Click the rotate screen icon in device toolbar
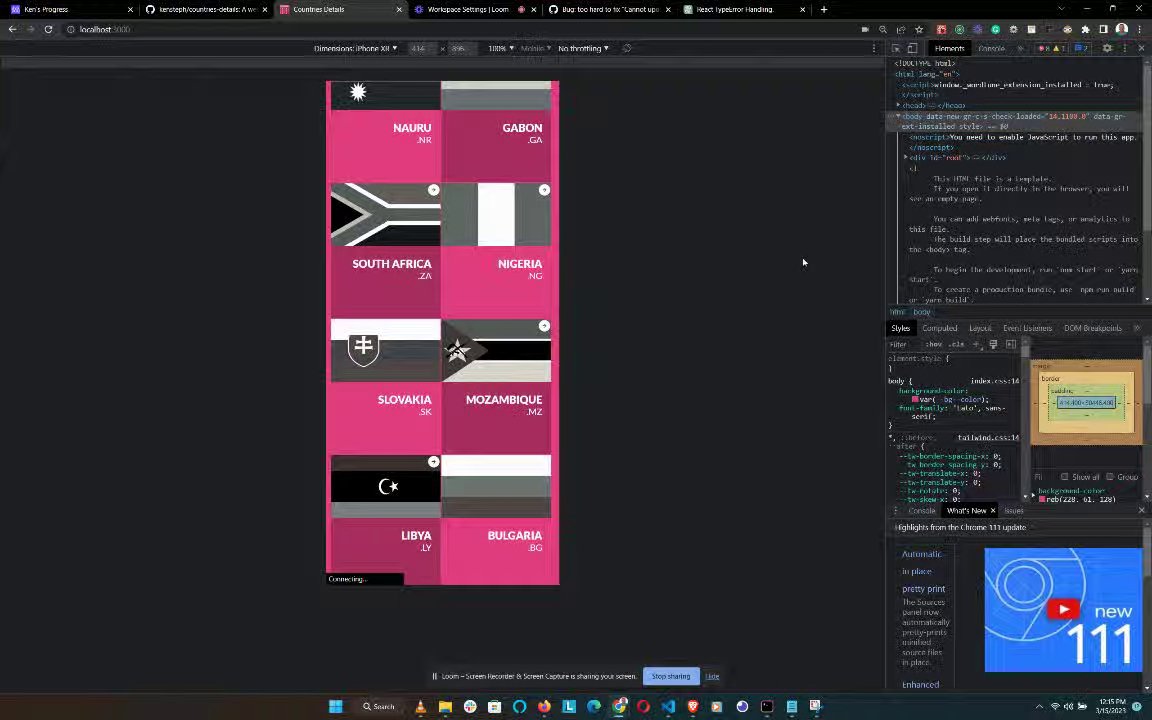This screenshot has height=720, width=1152. (627, 48)
